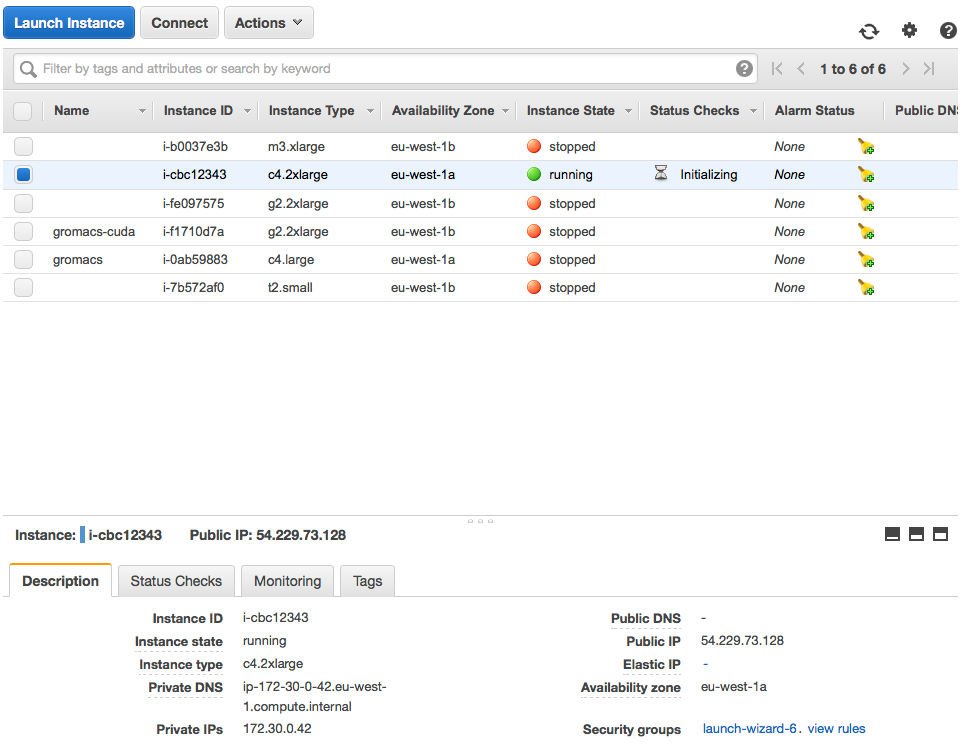Create alarm icon for instance i-b0037e3b
This screenshot has width=964, height=751.
pyautogui.click(x=866, y=147)
